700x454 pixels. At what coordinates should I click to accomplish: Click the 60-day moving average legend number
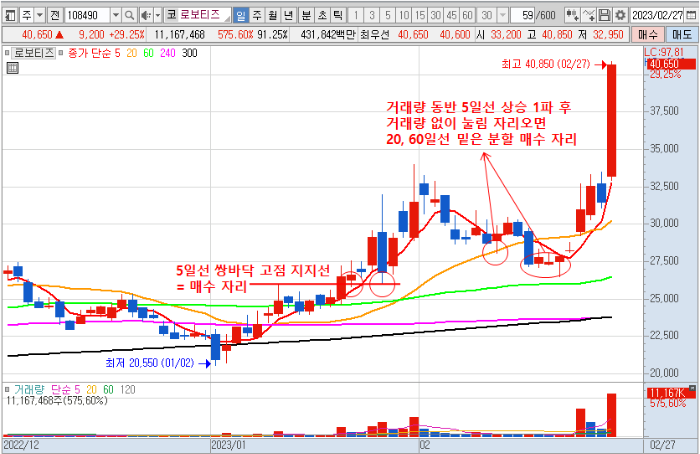click(149, 53)
